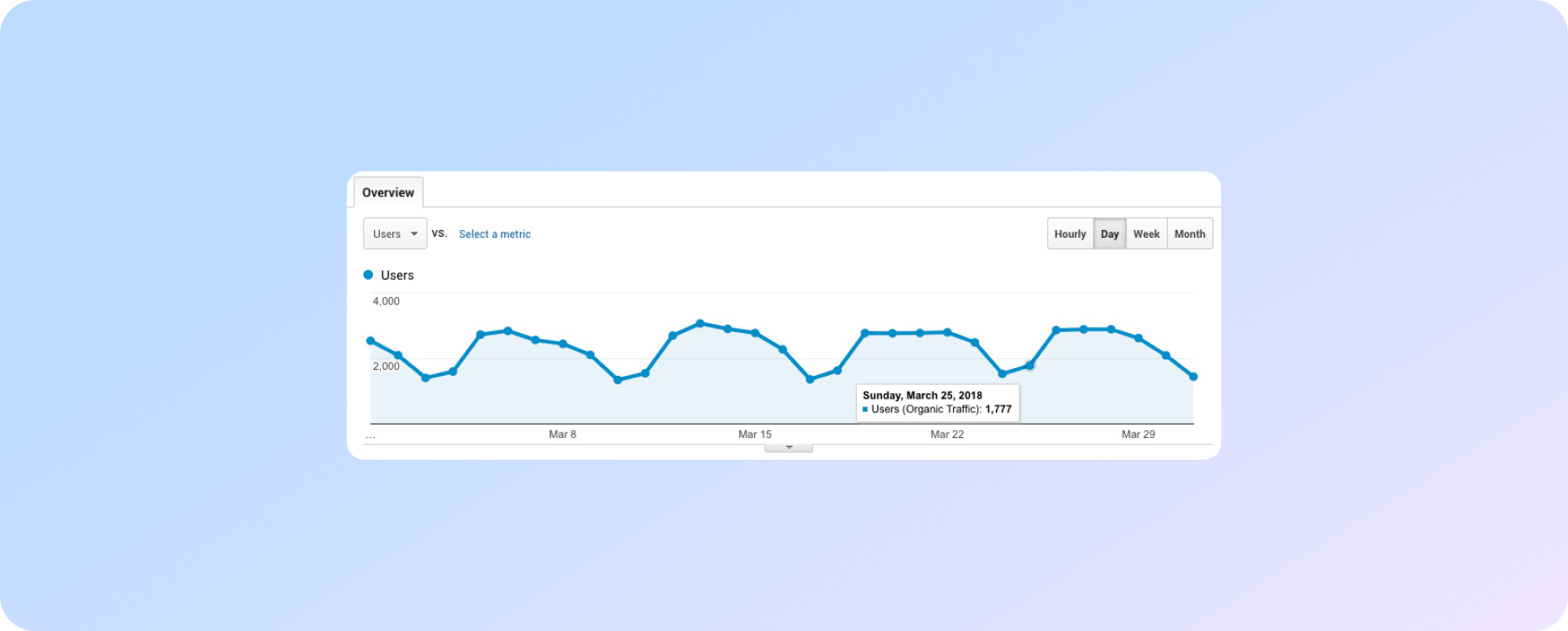The image size is (1568, 631).
Task: Select the Day granularity button
Action: coord(1109,234)
